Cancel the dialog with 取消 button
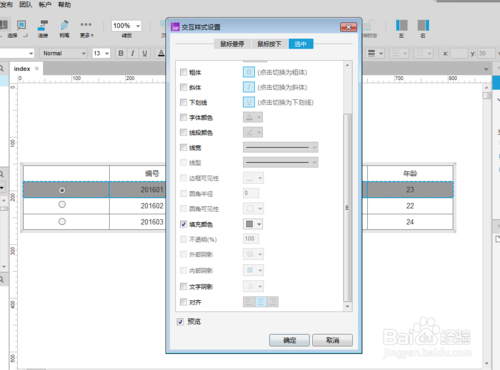This screenshot has height=370, width=500. [332, 340]
